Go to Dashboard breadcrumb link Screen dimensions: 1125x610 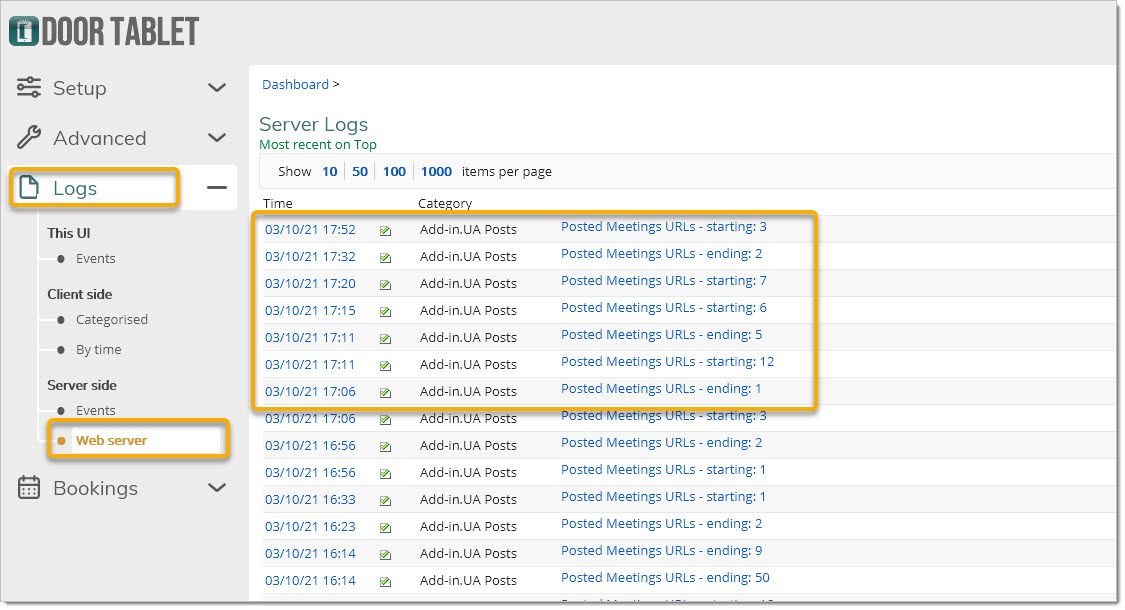click(295, 85)
